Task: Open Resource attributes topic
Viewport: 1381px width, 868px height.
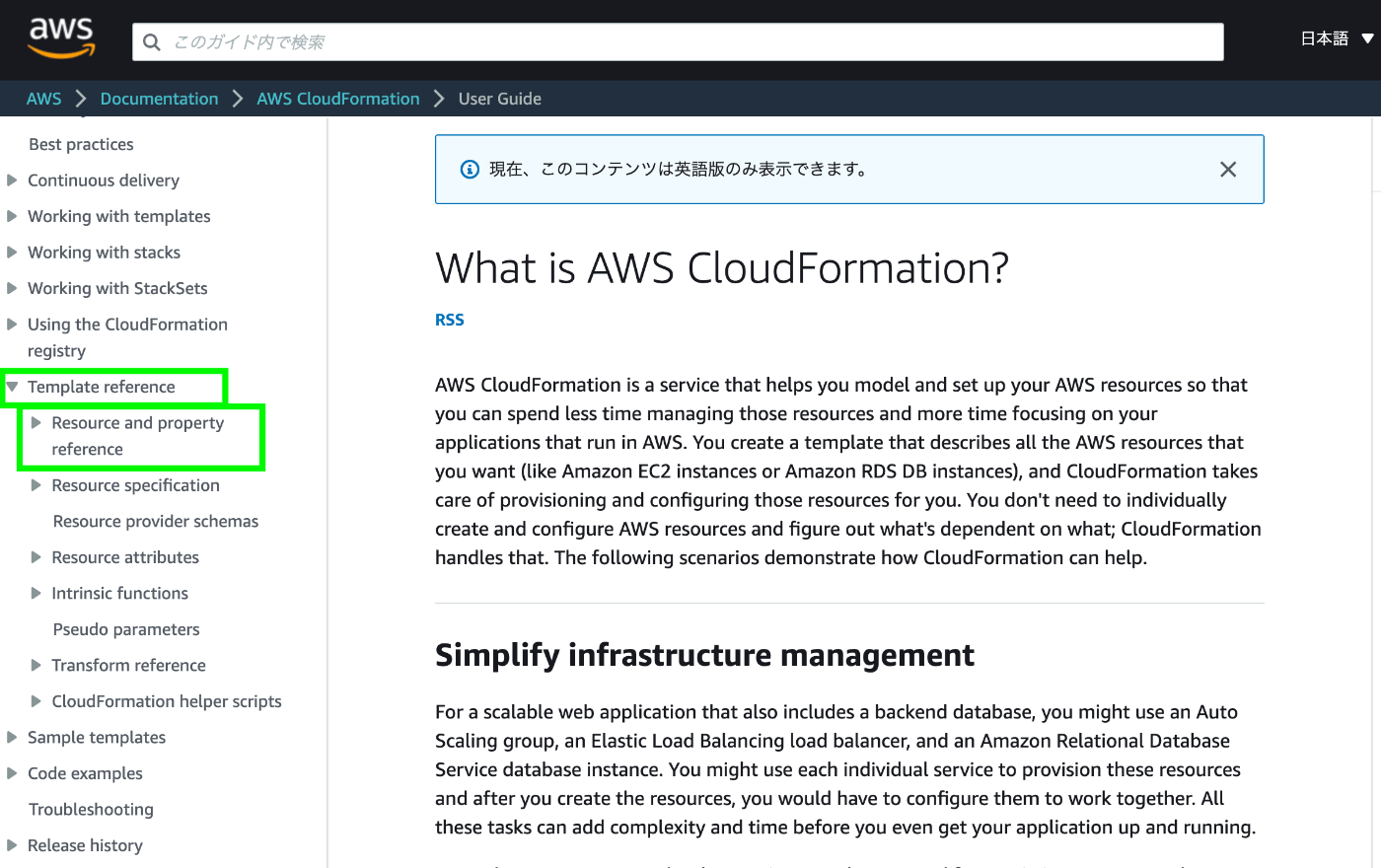Action: pos(125,557)
